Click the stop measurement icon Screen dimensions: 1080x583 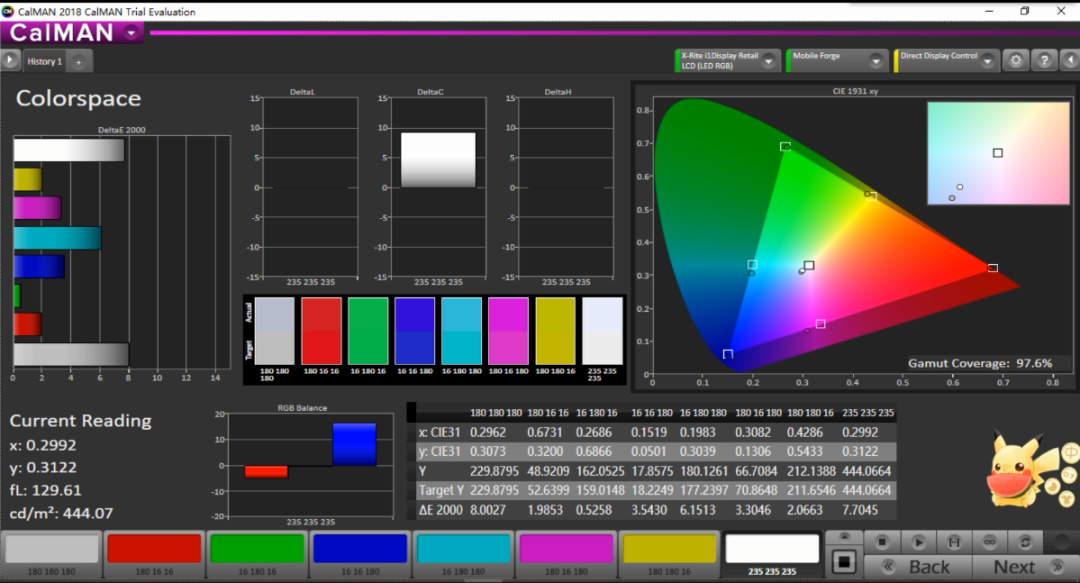tap(882, 541)
